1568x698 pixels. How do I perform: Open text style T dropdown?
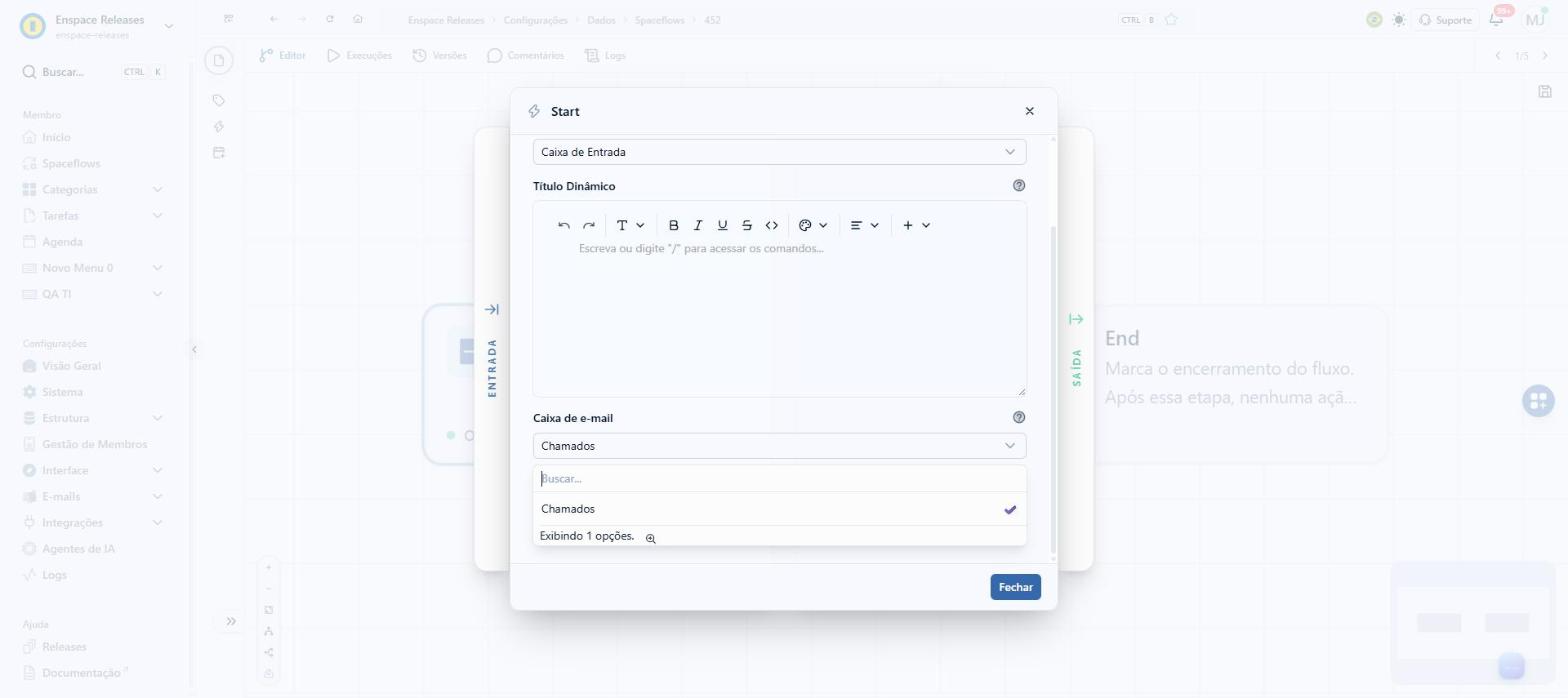[630, 226]
